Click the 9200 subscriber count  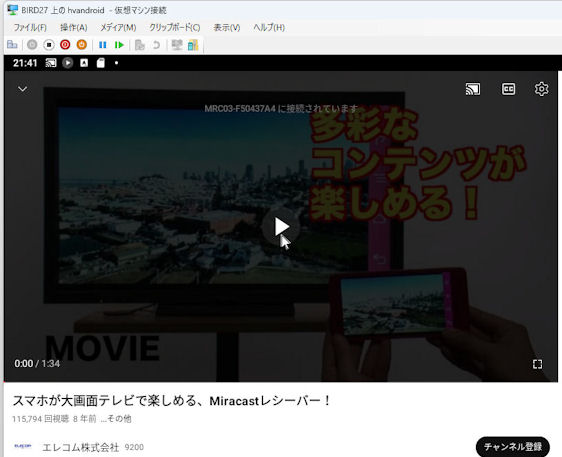pyautogui.click(x=134, y=447)
